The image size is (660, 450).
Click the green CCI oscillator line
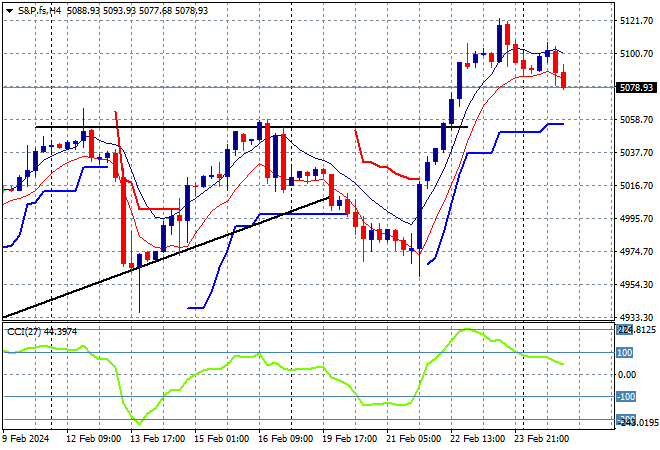pos(250,359)
